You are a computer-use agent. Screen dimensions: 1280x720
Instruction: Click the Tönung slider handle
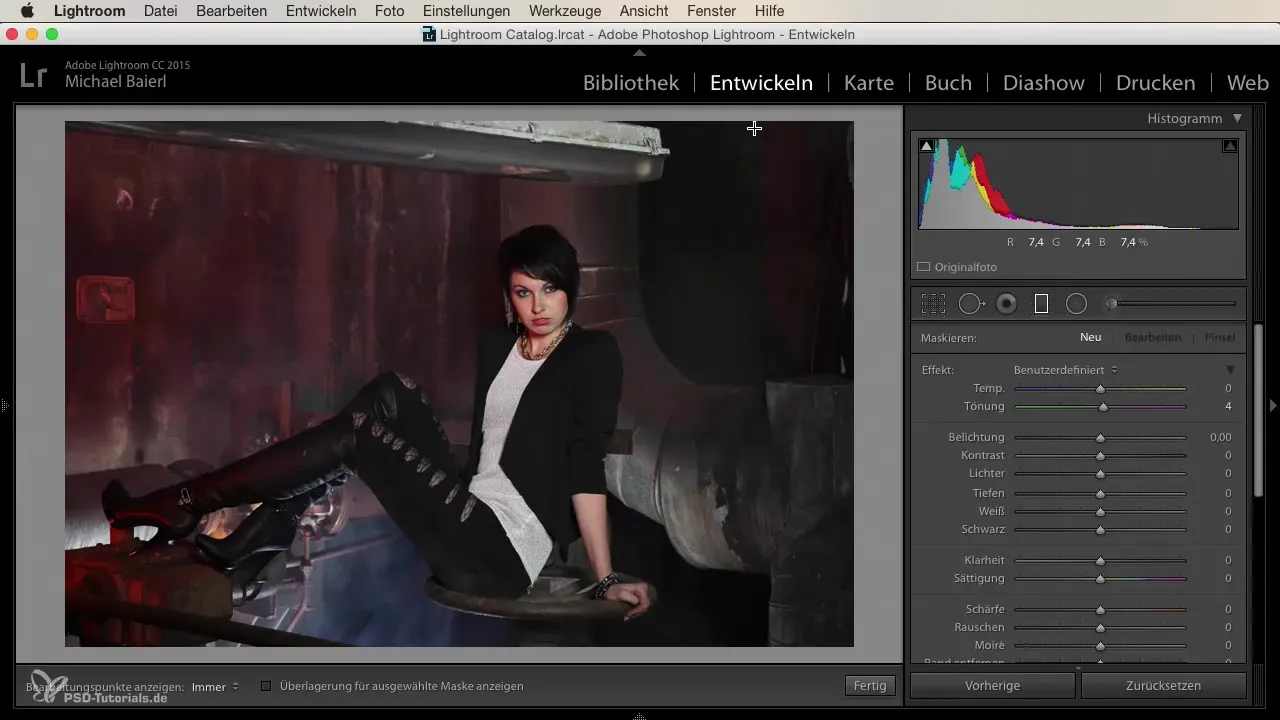click(1104, 407)
